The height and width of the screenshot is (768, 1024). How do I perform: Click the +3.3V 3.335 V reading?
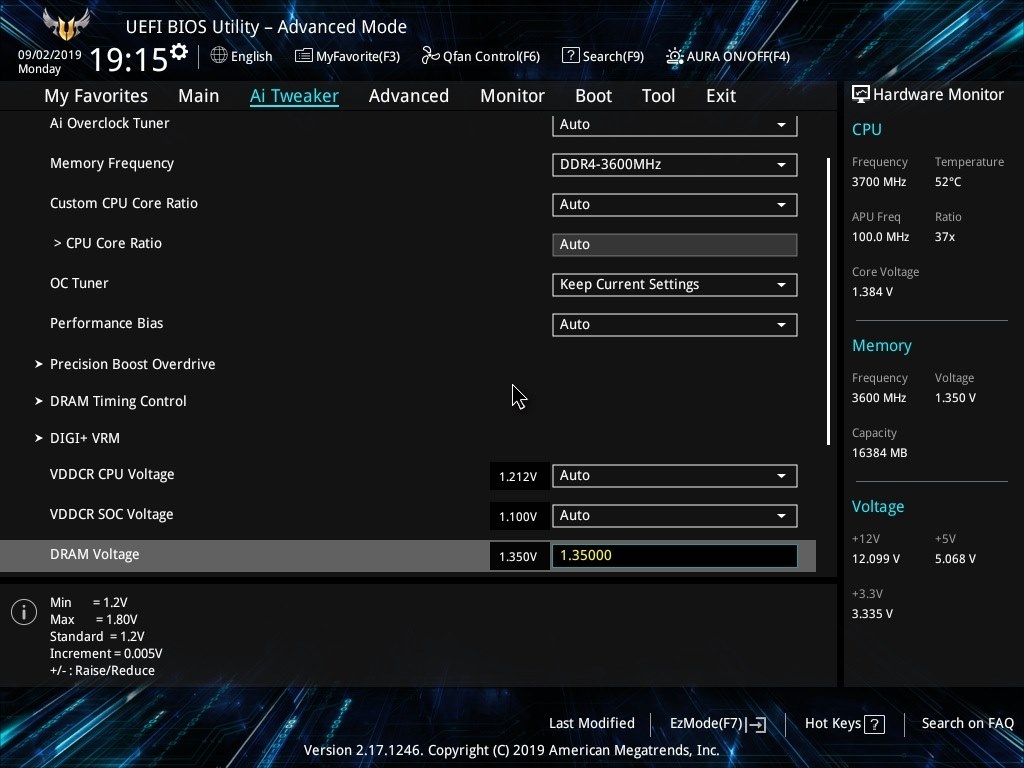872,614
